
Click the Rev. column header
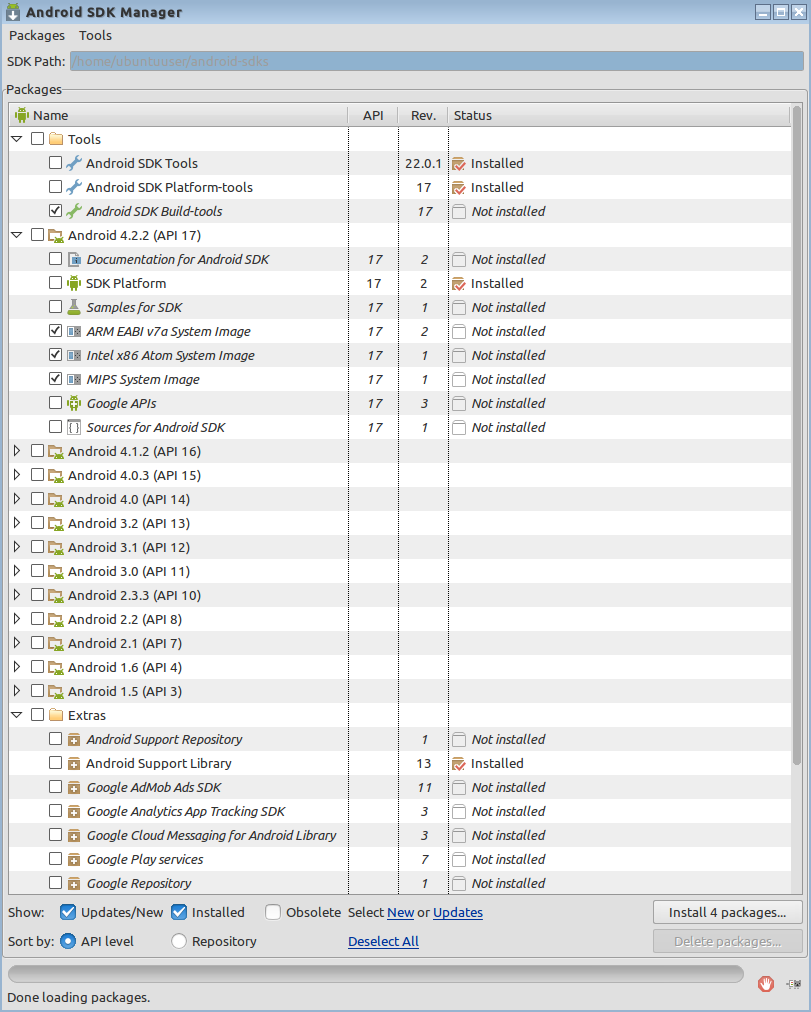(423, 116)
